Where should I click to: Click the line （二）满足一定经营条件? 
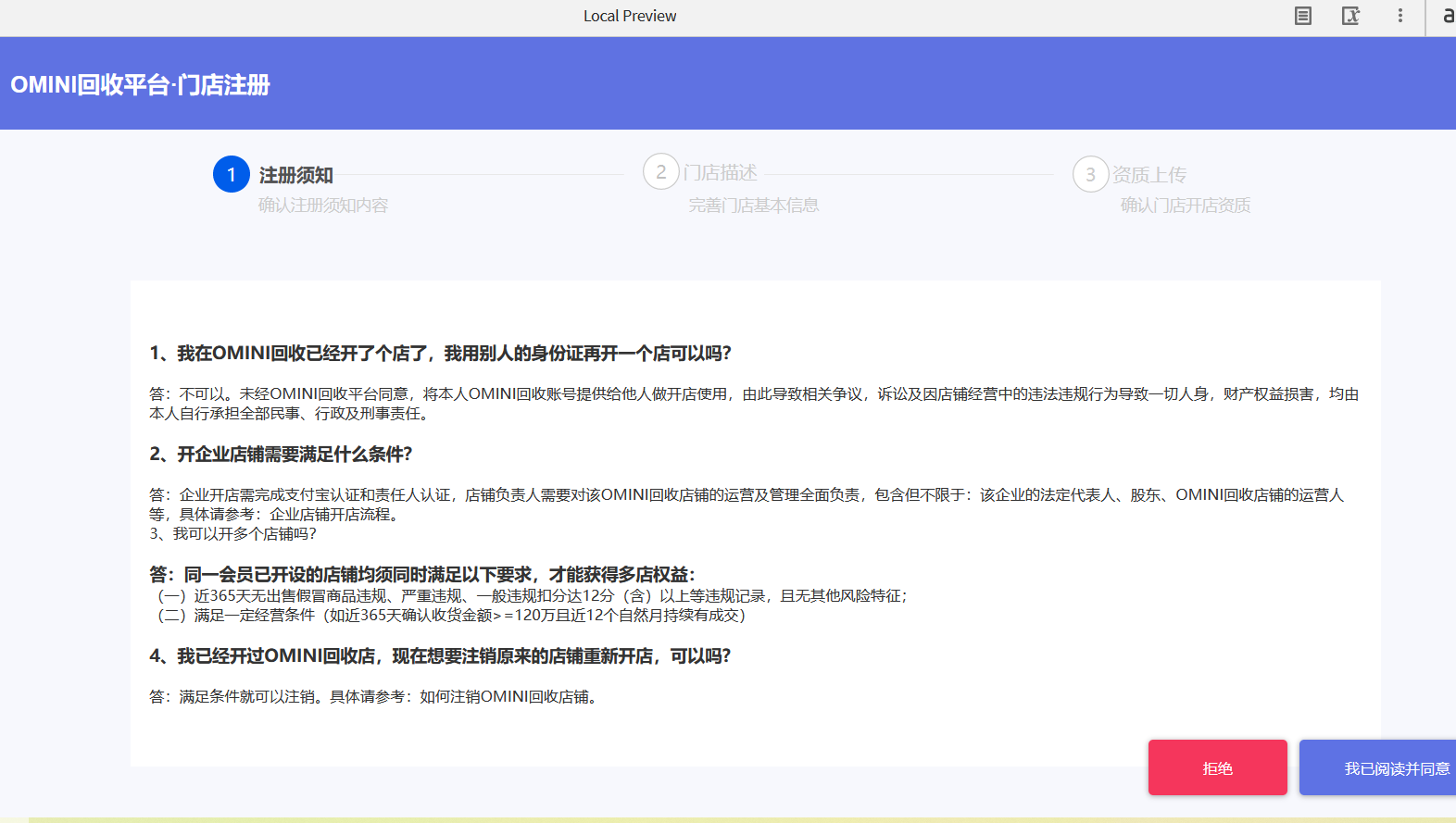point(451,616)
